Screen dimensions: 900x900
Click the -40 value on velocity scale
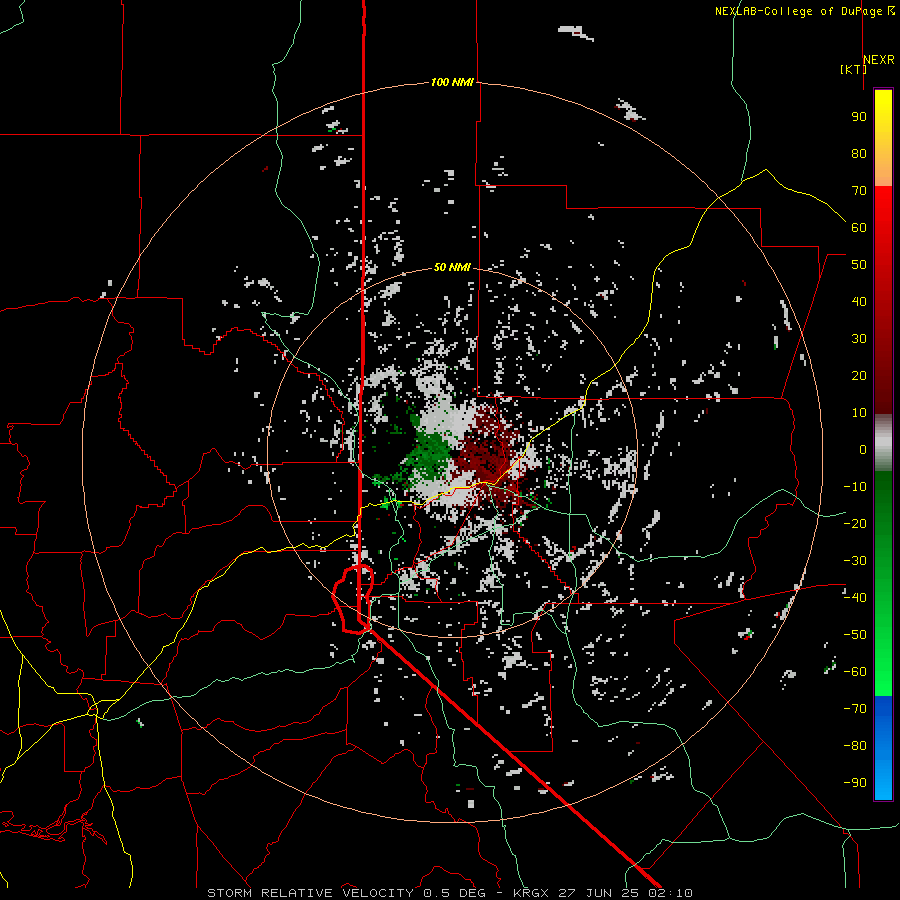point(855,598)
